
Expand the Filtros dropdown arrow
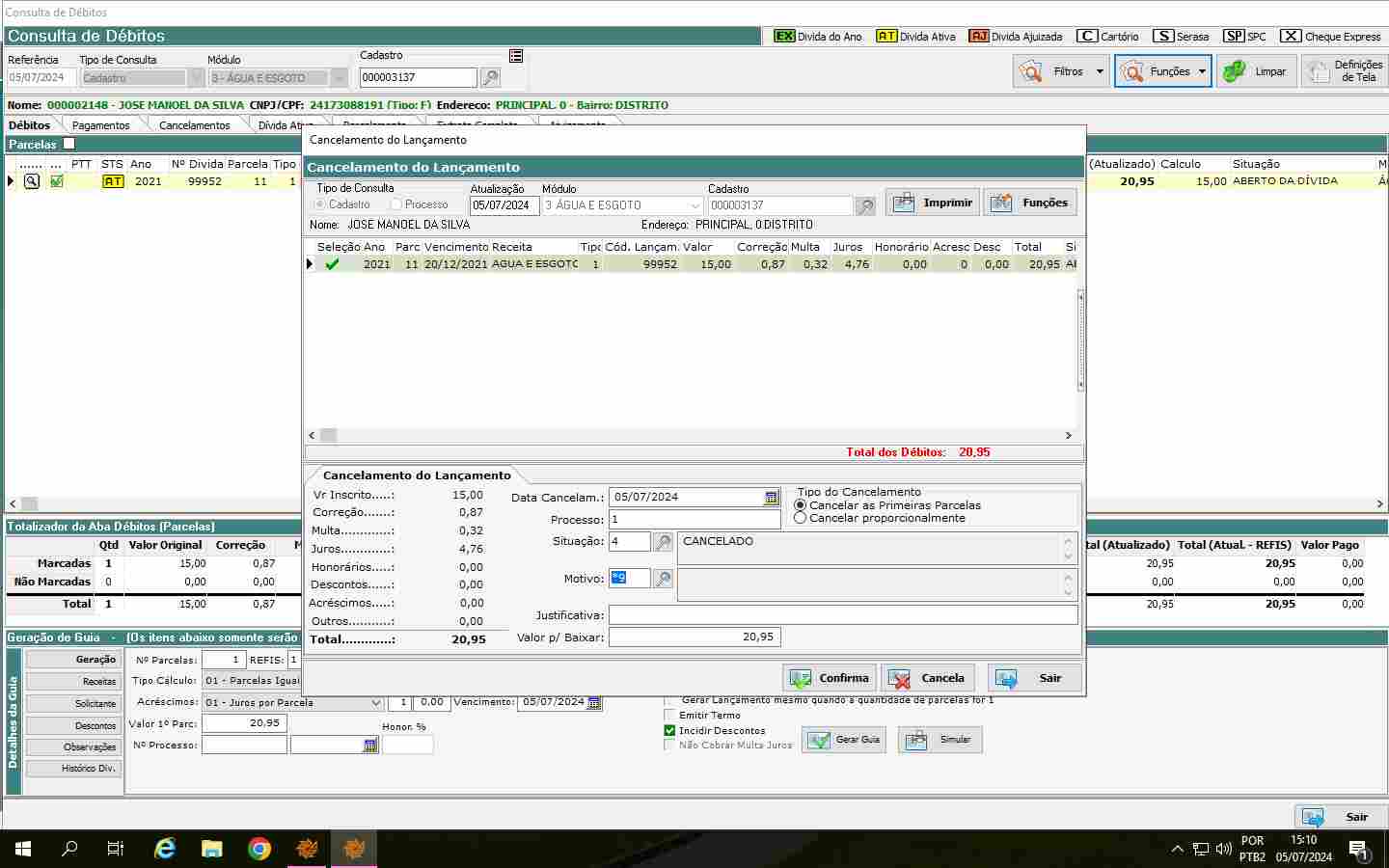point(1100,71)
